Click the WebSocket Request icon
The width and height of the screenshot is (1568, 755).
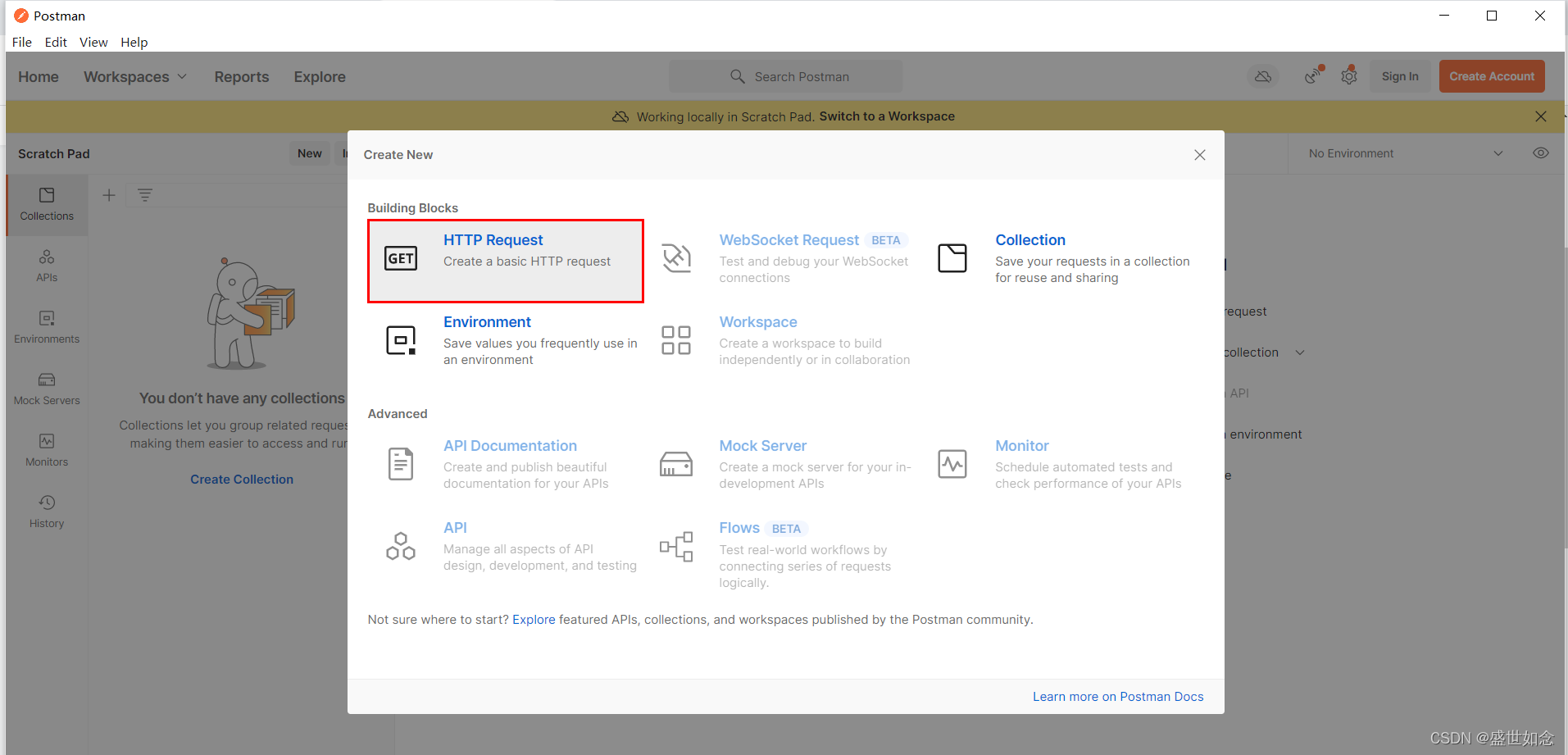(676, 258)
